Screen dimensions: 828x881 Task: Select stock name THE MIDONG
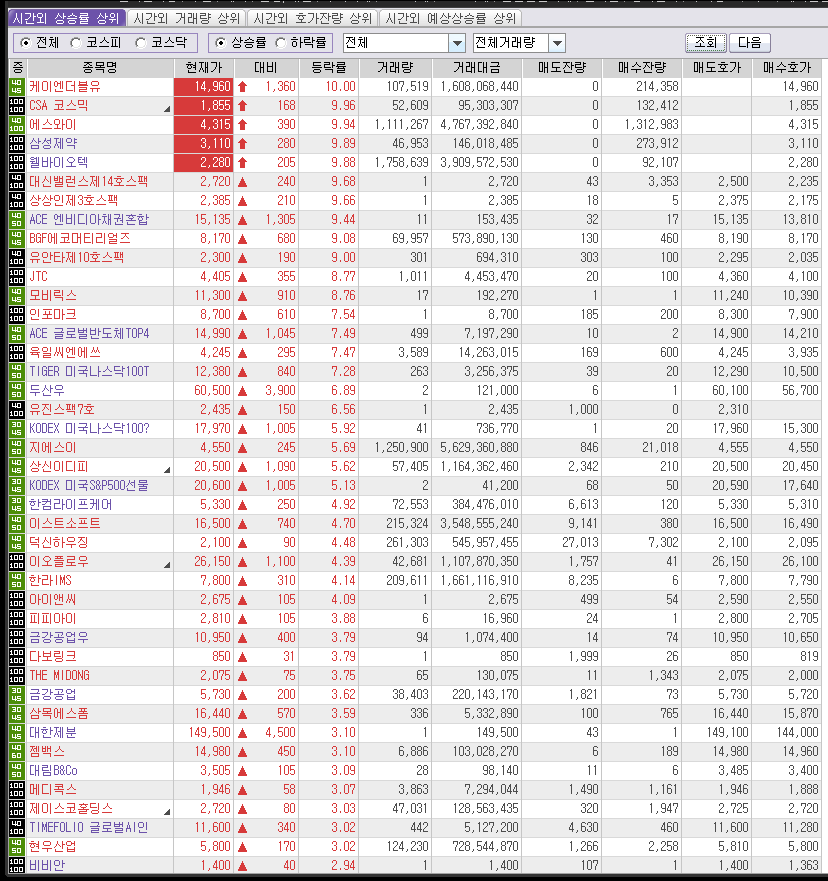click(60, 675)
